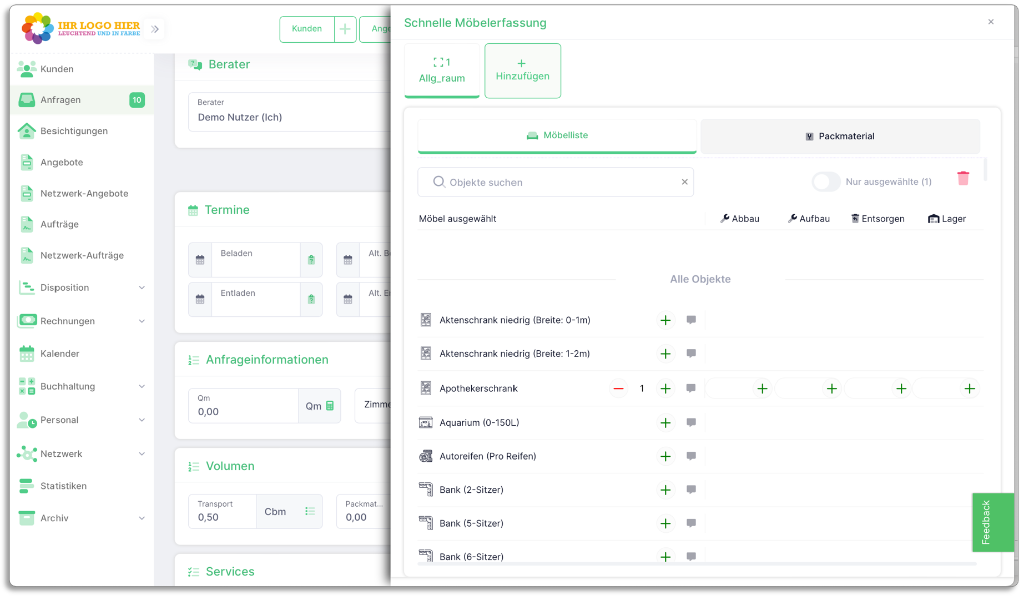The image size is (1024, 598).
Task: Collapse sidebar with double chevron icon
Action: click(x=155, y=29)
